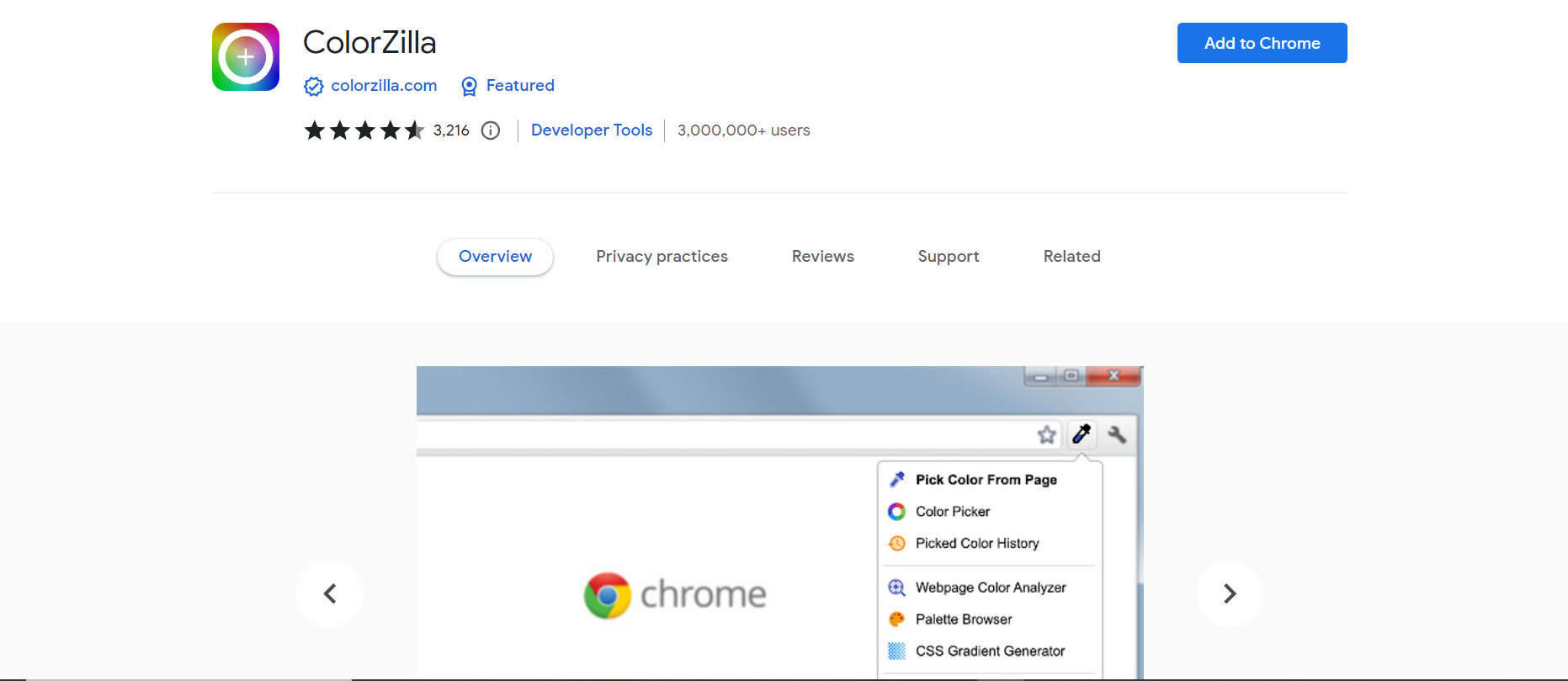
Task: Open the Developer Tools category link
Action: 592,130
